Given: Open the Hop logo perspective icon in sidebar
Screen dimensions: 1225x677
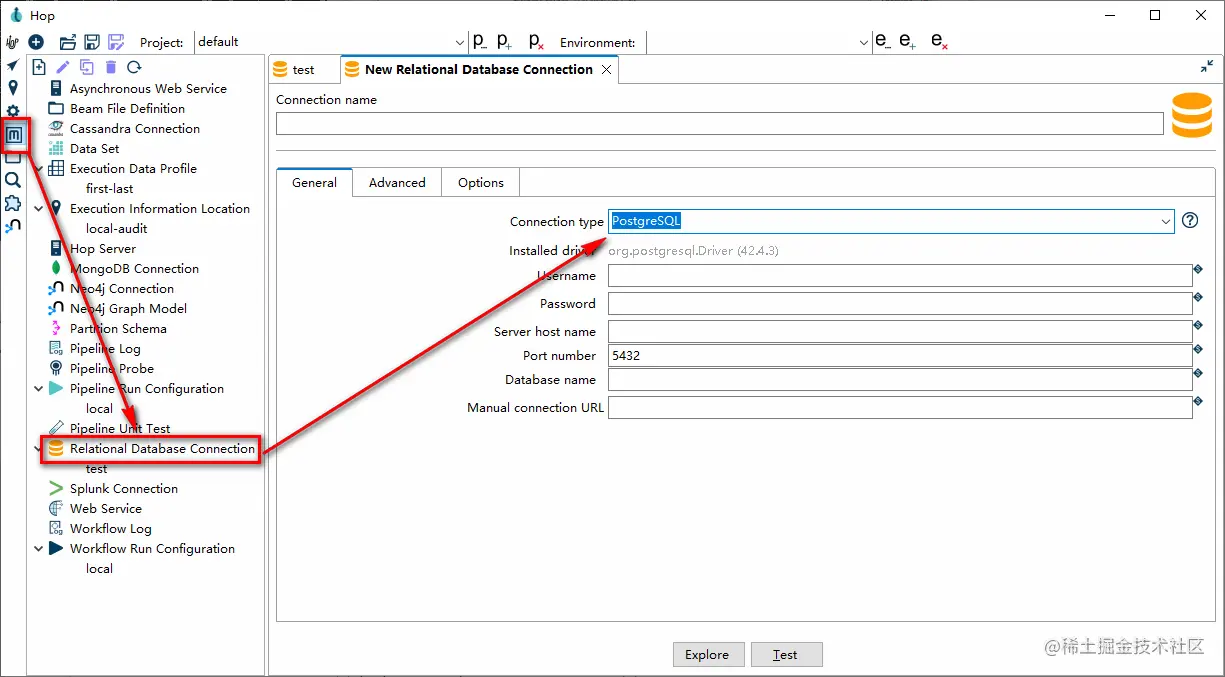Looking at the screenshot, I should (12, 43).
